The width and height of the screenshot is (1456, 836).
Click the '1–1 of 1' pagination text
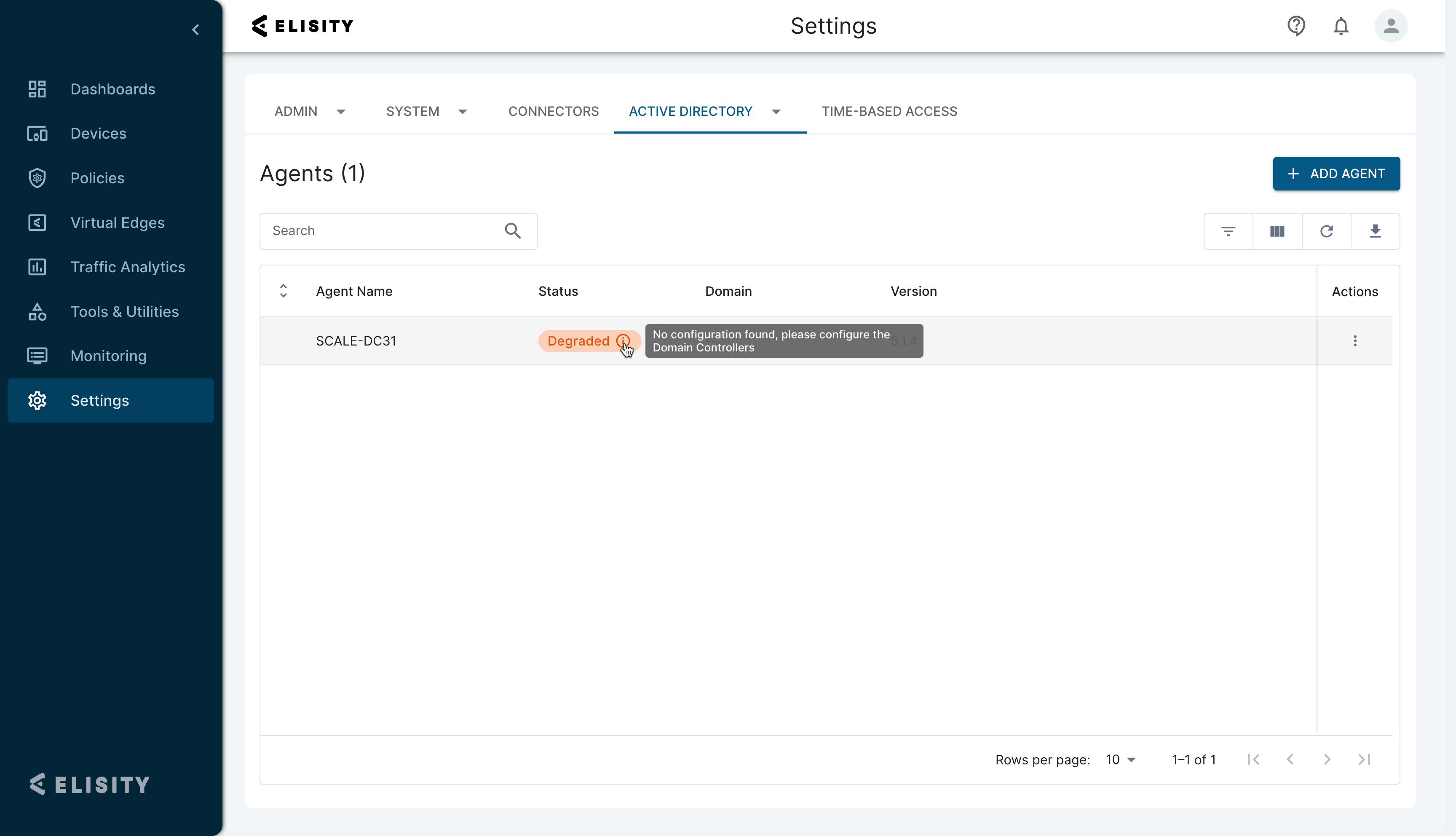click(x=1194, y=760)
